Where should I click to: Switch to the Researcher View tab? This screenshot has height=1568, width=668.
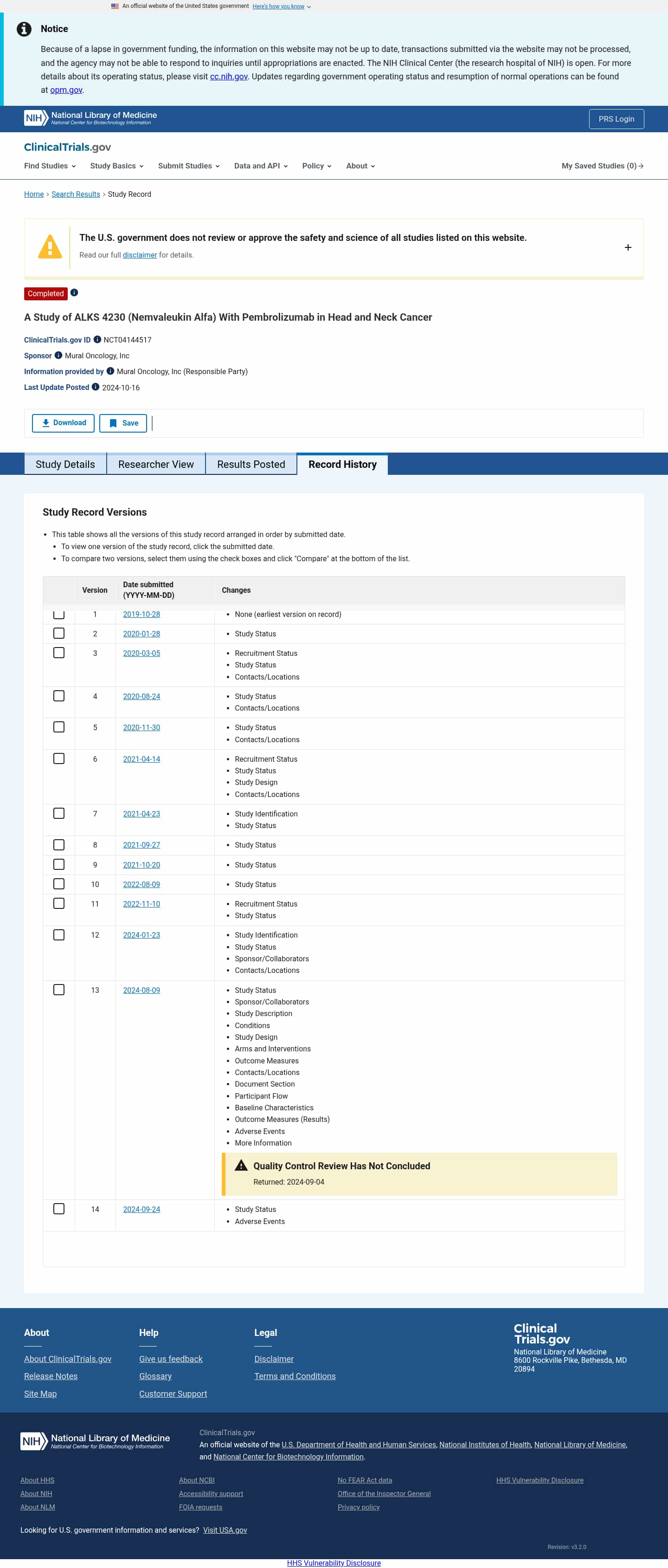click(x=156, y=465)
